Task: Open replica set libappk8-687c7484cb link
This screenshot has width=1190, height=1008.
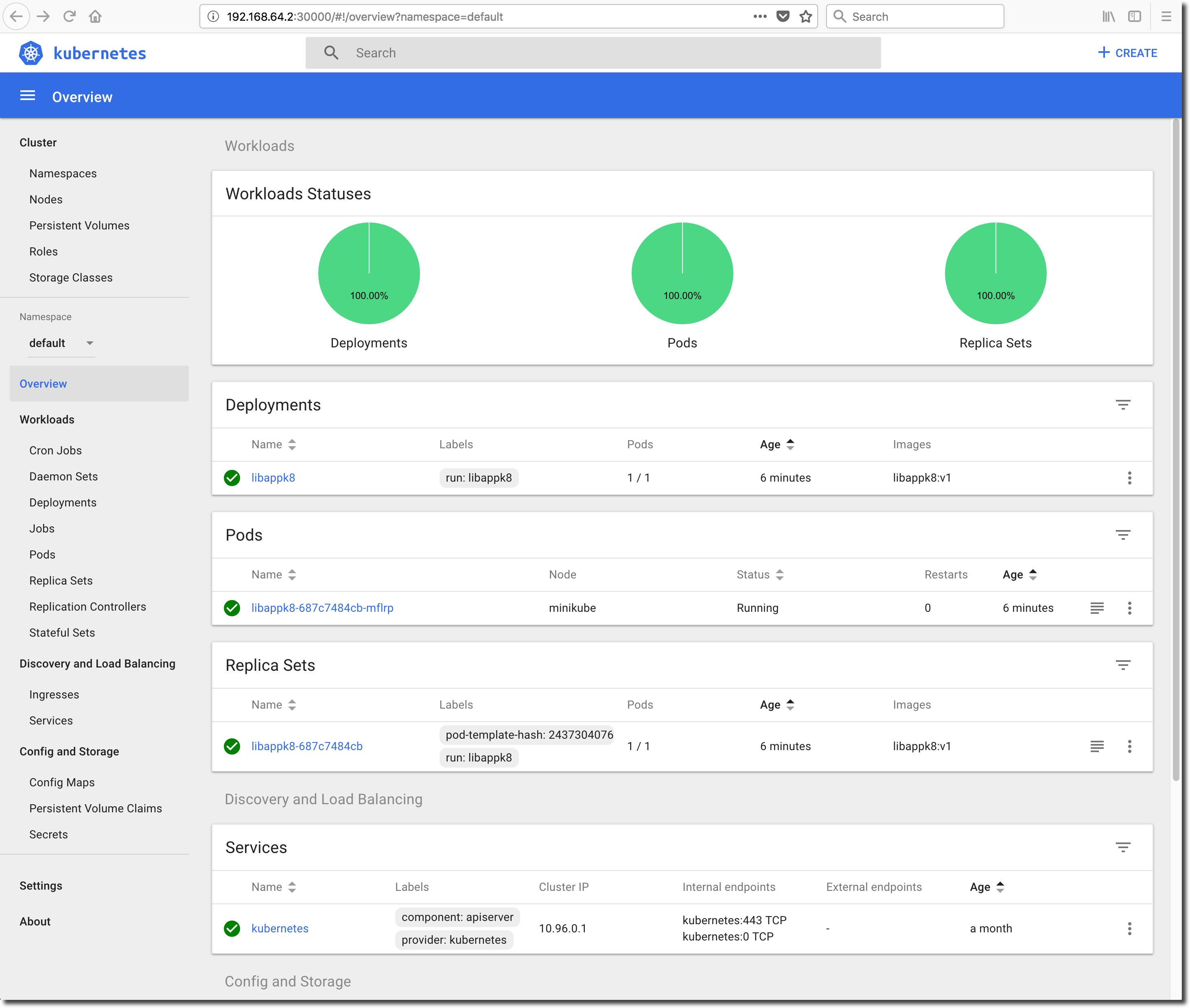Action: (x=307, y=746)
